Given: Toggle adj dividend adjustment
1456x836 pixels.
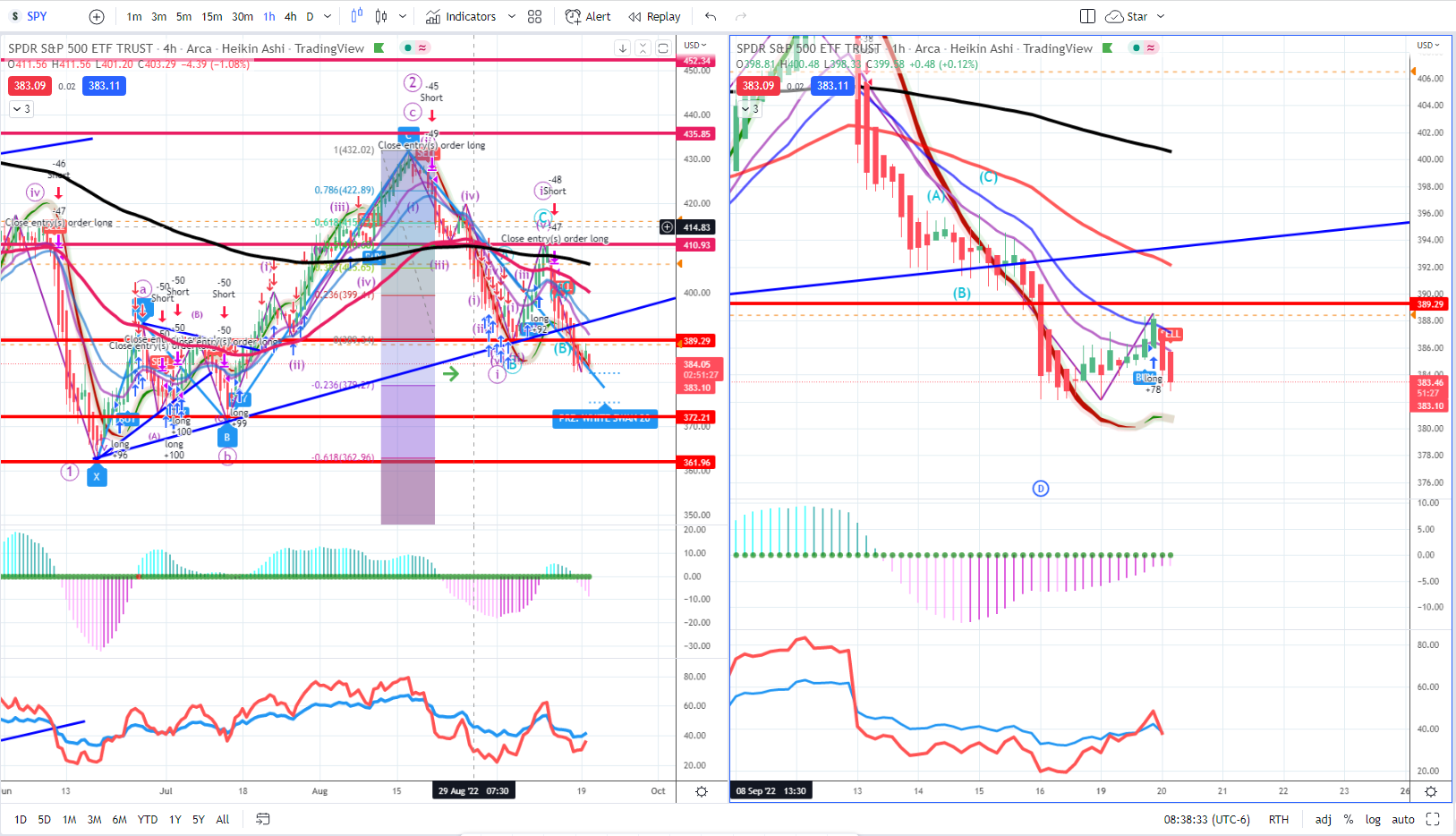Looking at the screenshot, I should [1324, 819].
